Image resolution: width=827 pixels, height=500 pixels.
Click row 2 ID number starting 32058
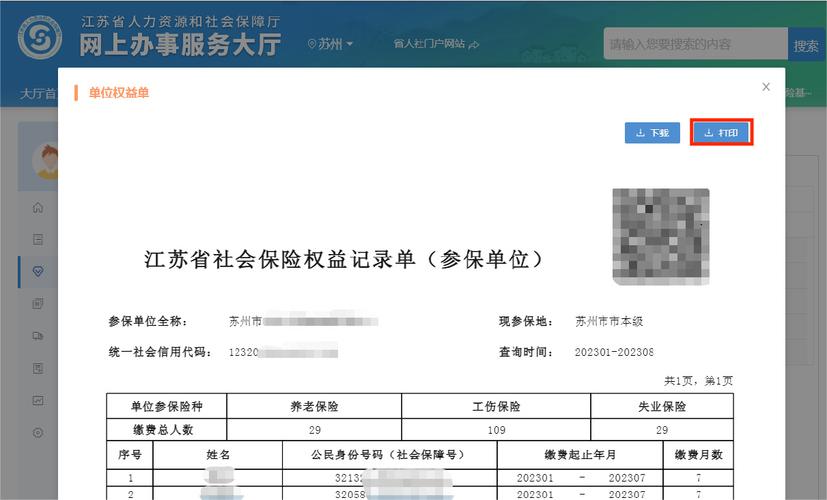coord(390,494)
